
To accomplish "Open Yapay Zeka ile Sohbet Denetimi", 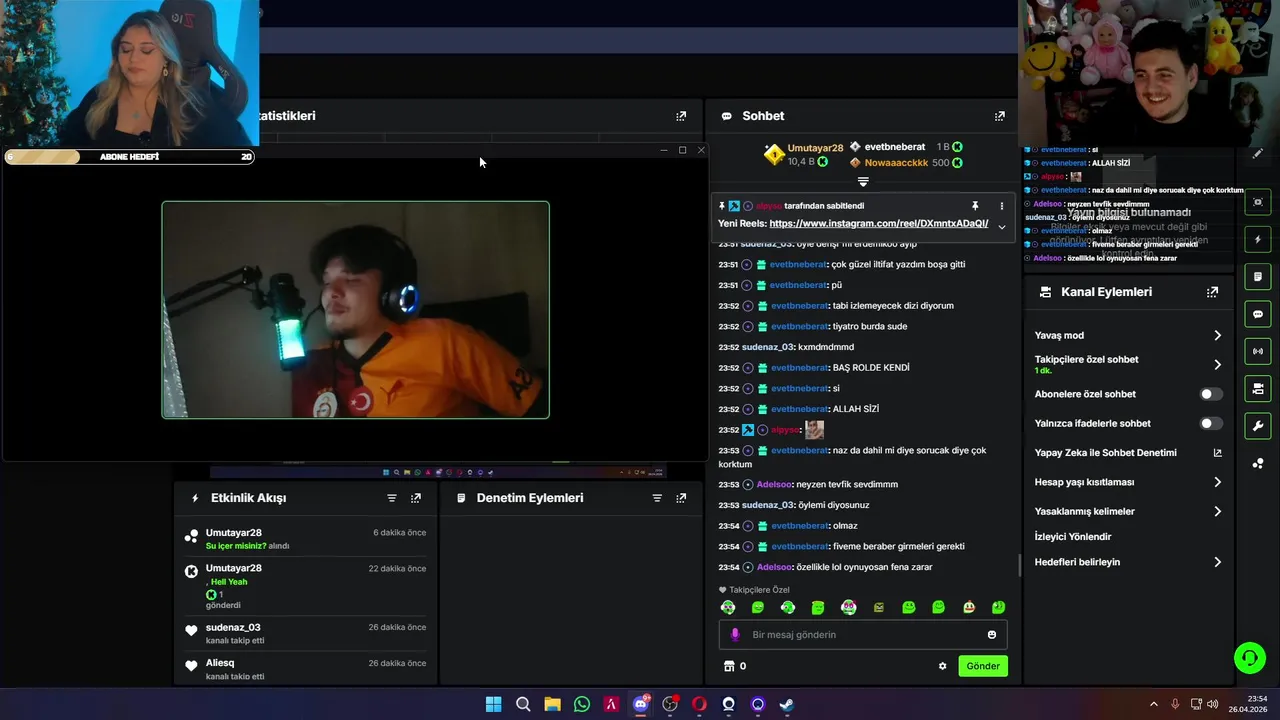I will [x=1128, y=453].
